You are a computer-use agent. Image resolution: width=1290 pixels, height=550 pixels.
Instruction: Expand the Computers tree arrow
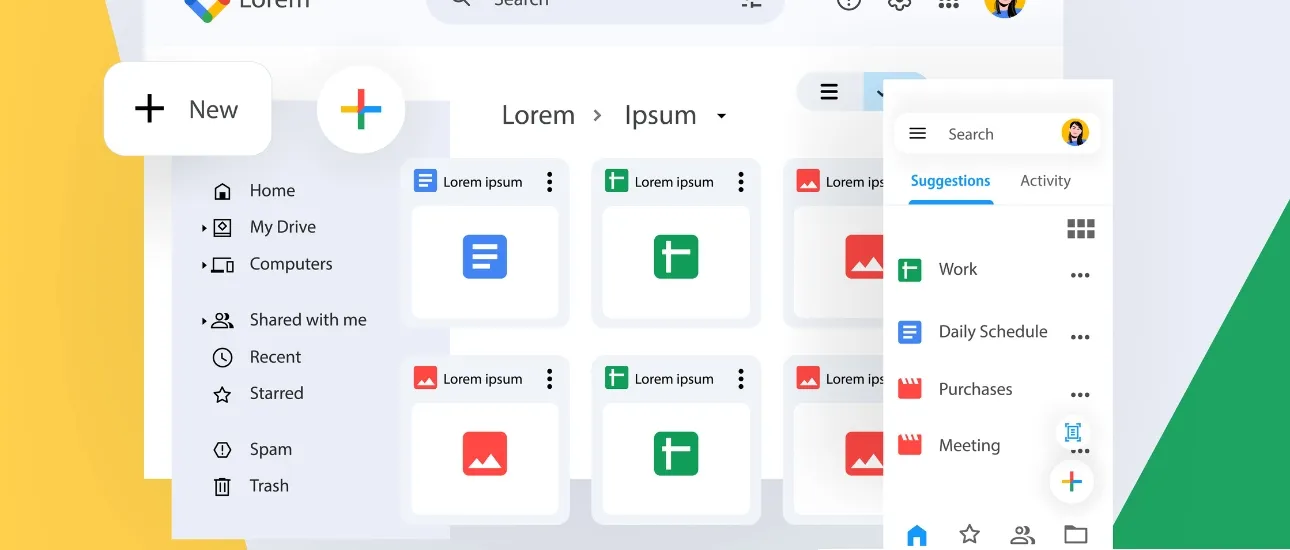point(204,265)
